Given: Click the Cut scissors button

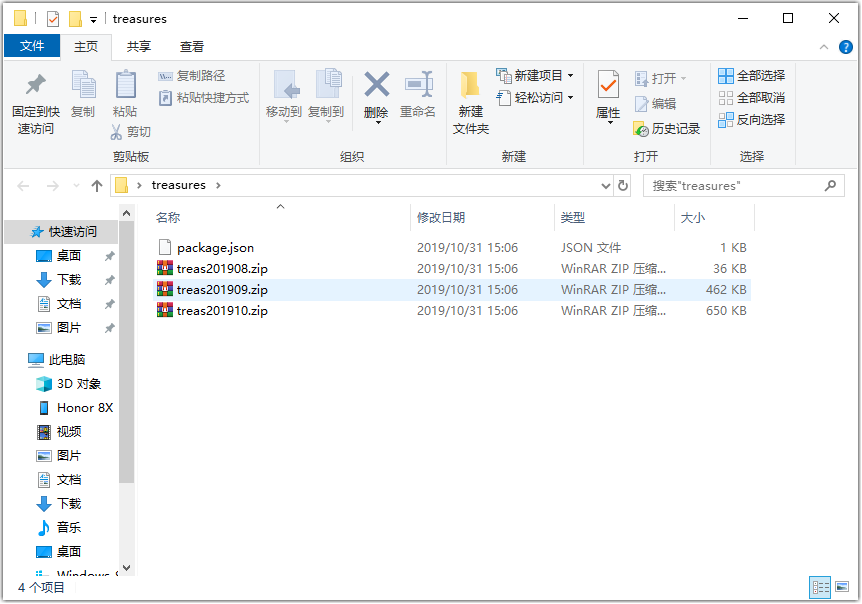Looking at the screenshot, I should [130, 132].
